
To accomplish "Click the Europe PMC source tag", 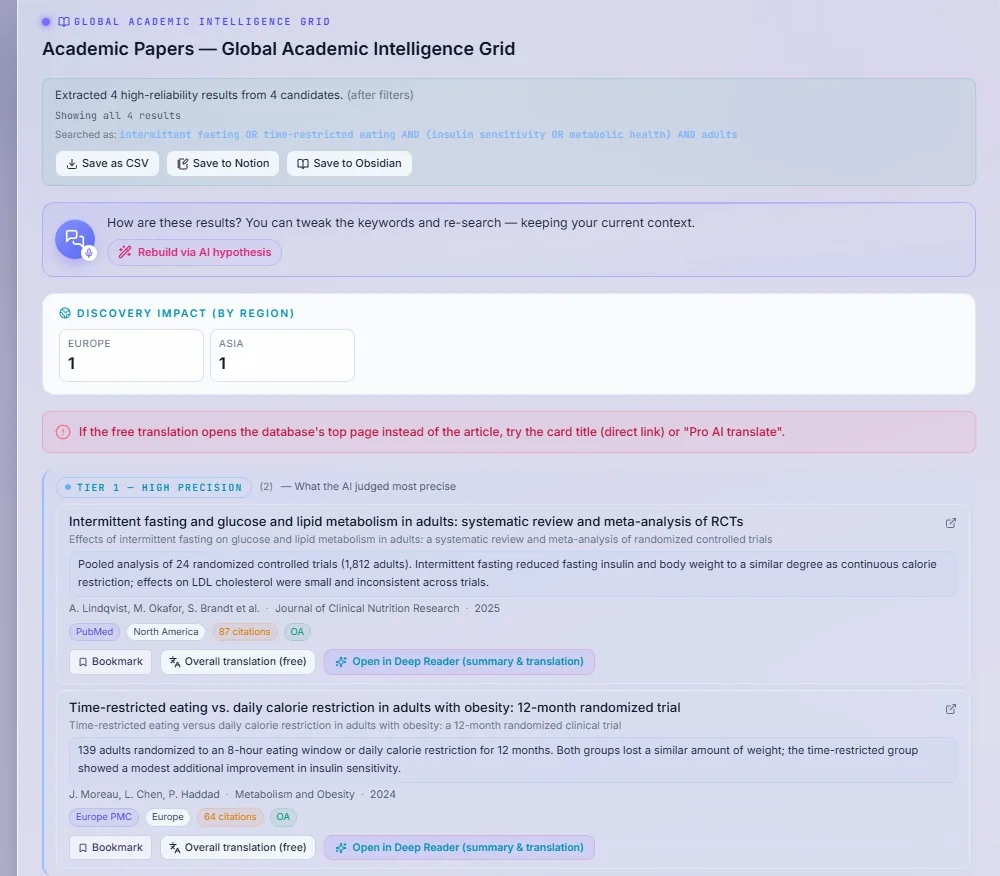I will coord(104,817).
